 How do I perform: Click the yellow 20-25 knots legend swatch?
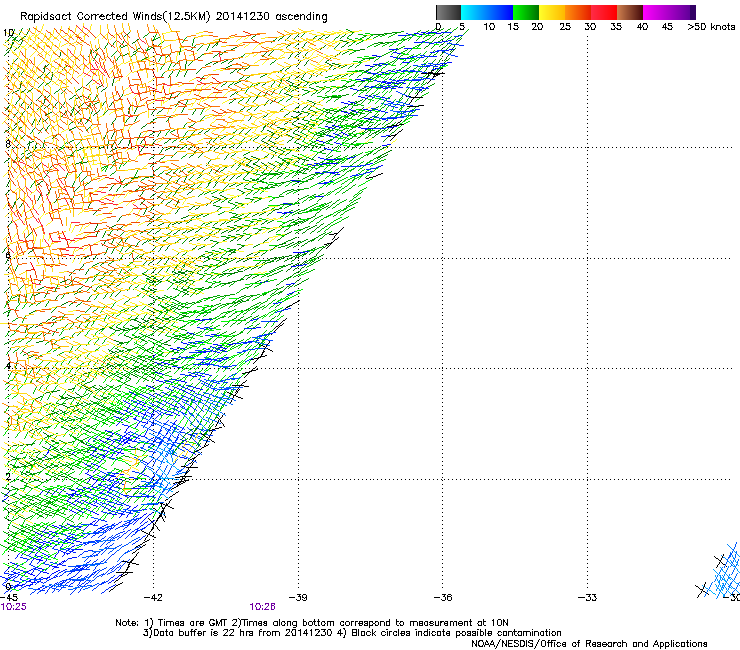point(552,12)
